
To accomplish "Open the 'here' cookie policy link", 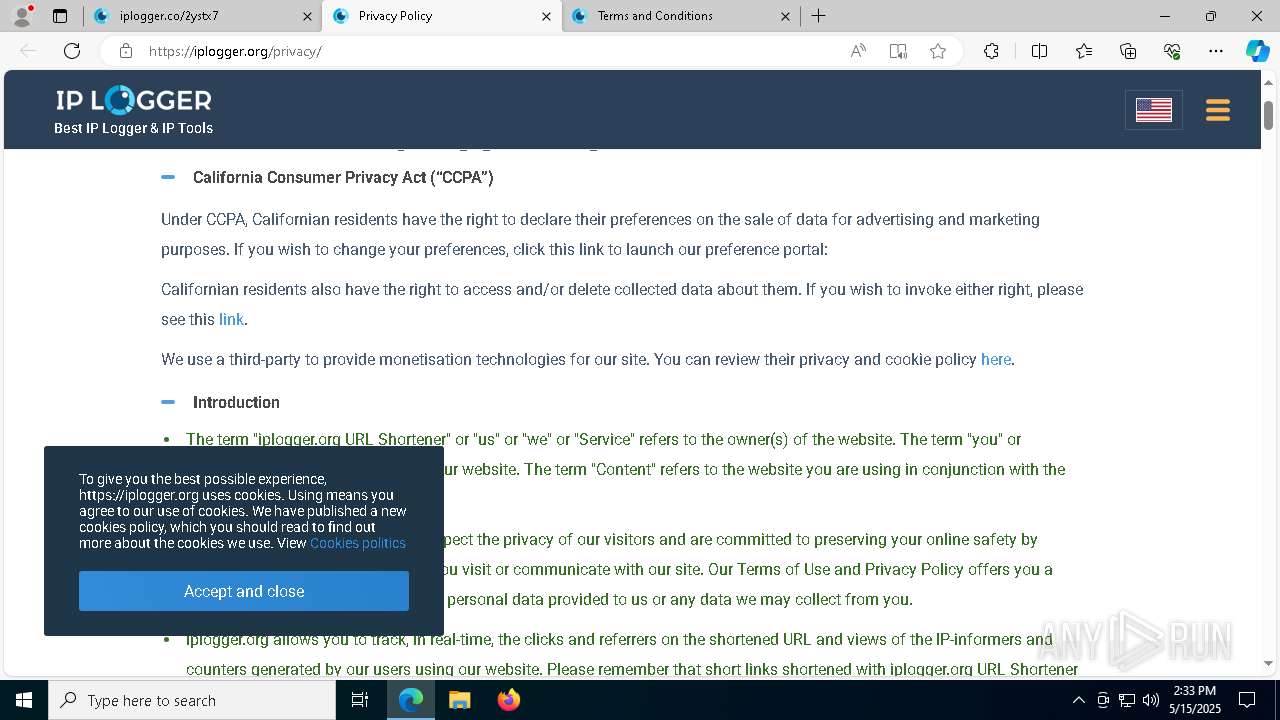I will coord(996,359).
